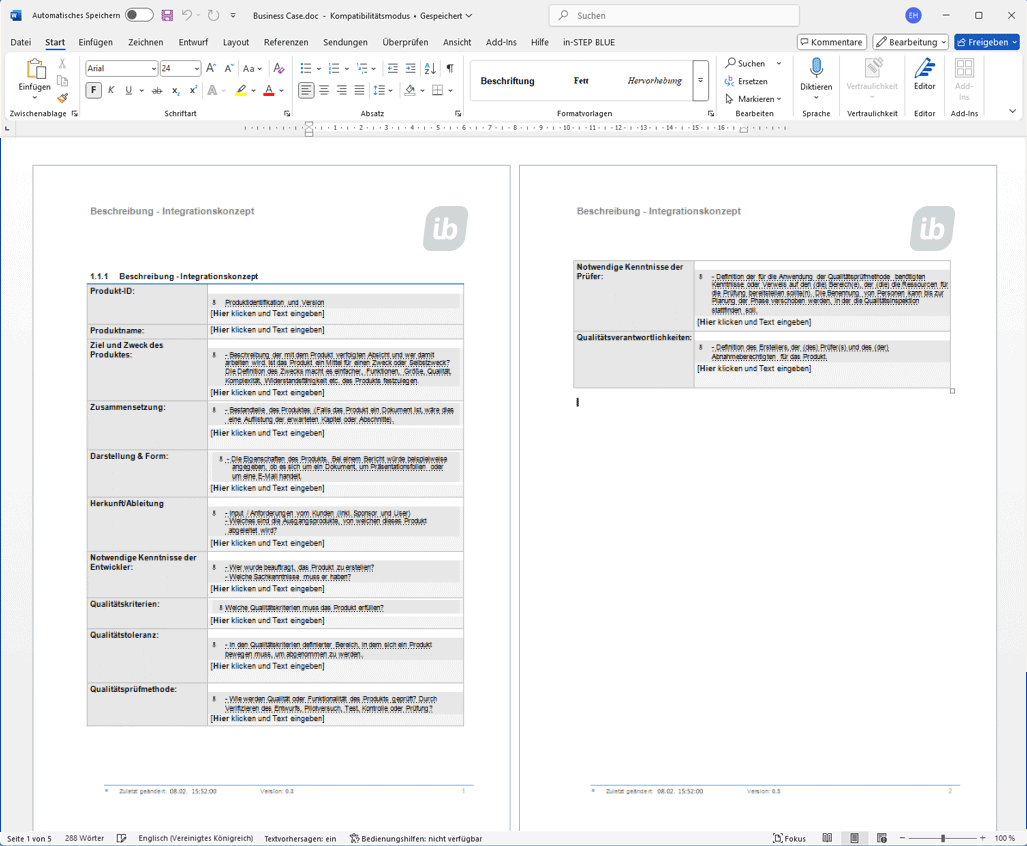Open the Referenzen ribbon tab

[286, 42]
